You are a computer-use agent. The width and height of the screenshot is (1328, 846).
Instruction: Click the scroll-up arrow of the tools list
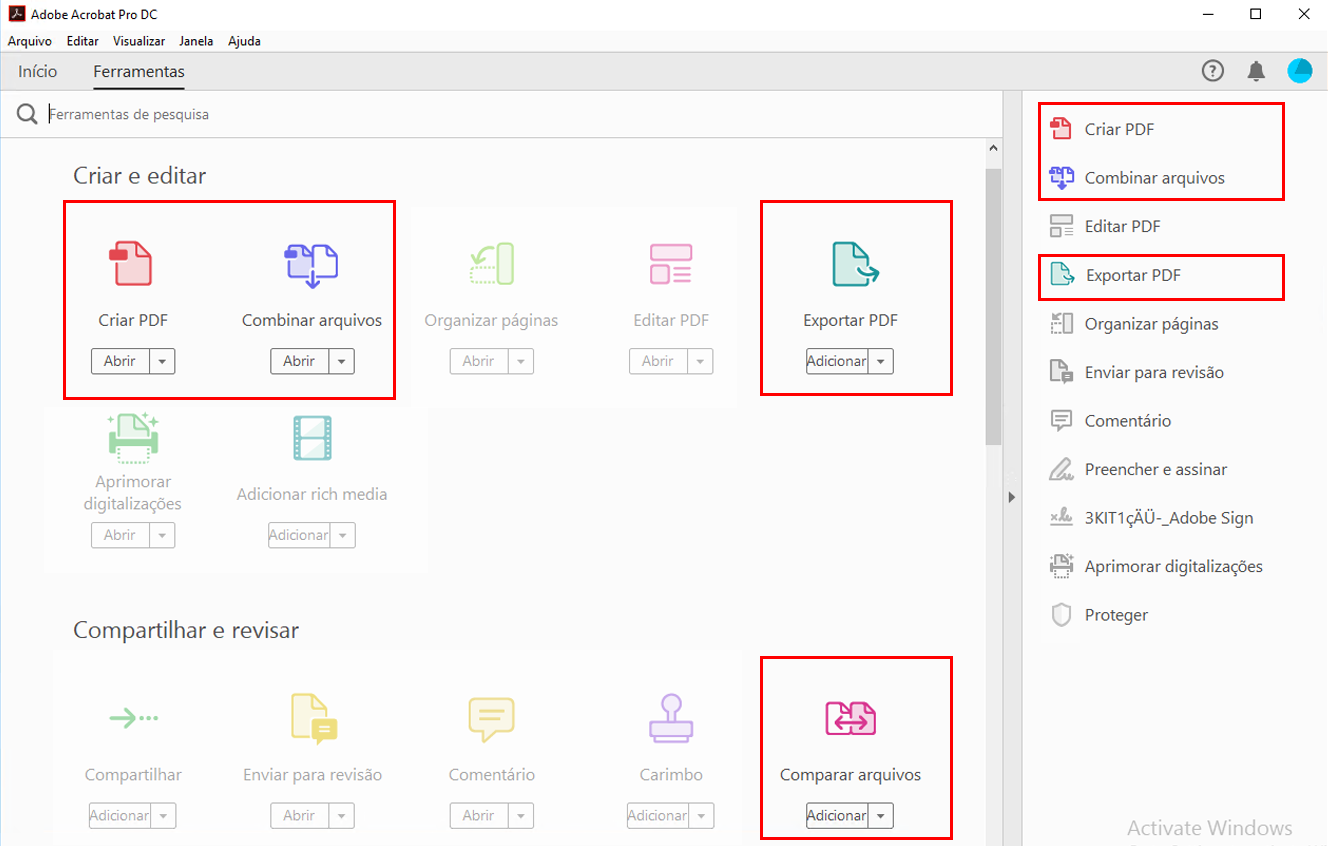click(x=993, y=148)
